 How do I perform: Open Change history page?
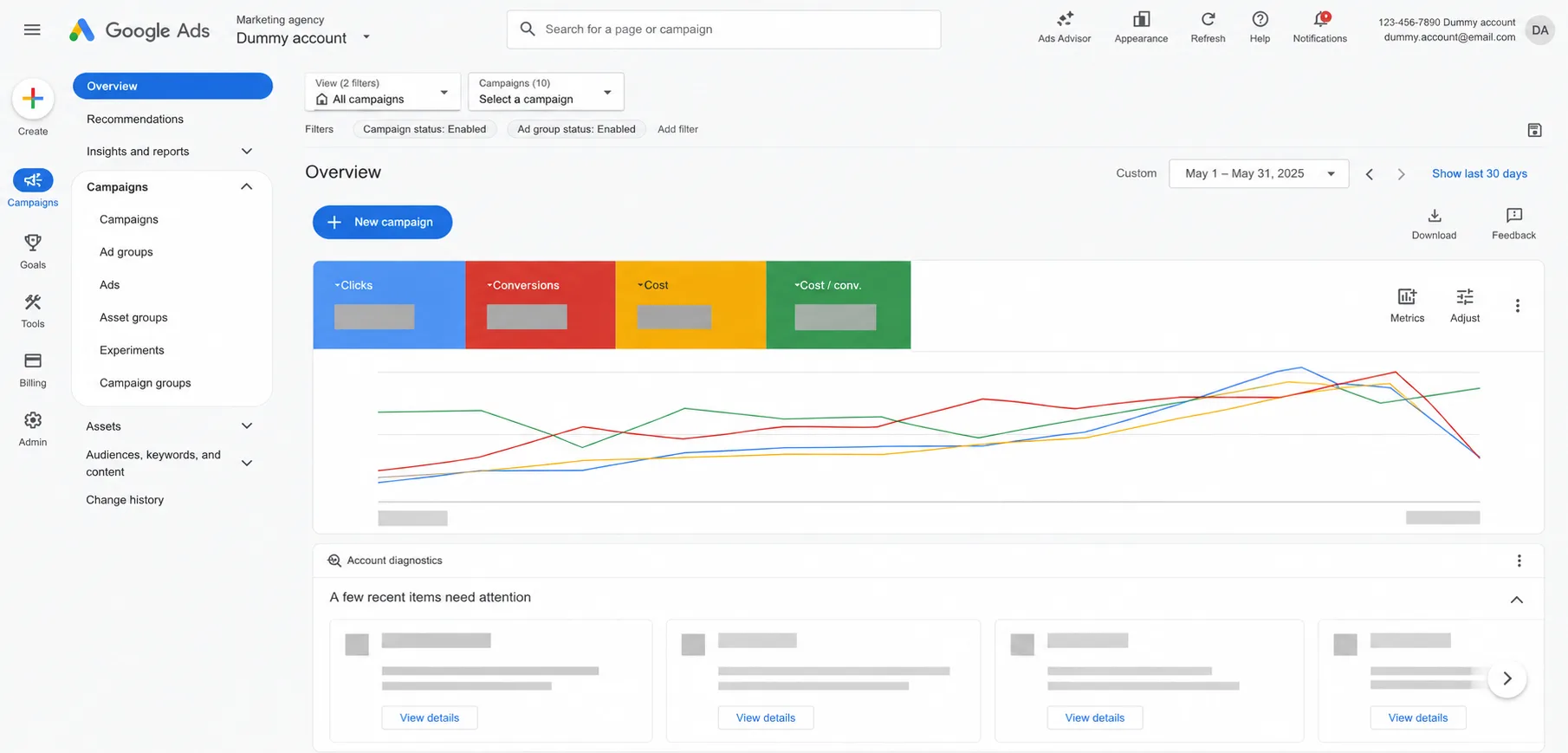coord(125,500)
